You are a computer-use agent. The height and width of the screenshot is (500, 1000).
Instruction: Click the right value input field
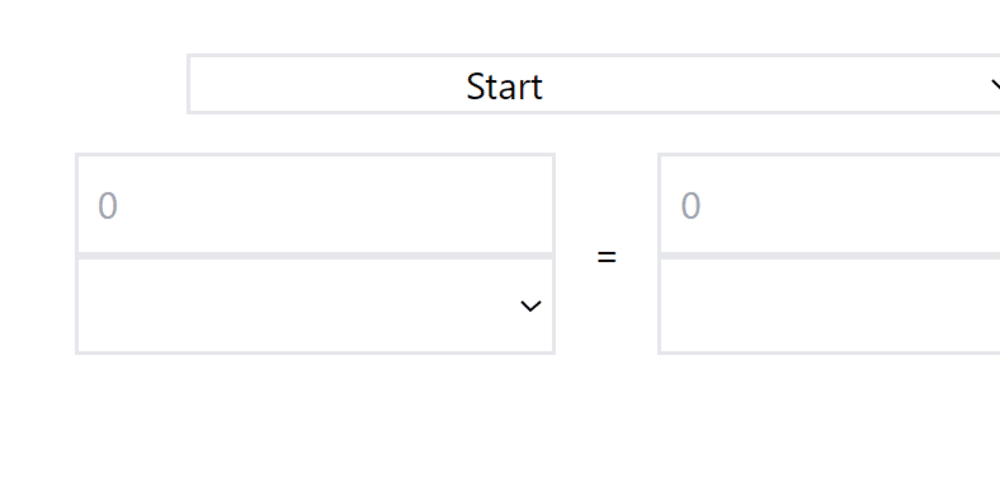click(x=828, y=206)
